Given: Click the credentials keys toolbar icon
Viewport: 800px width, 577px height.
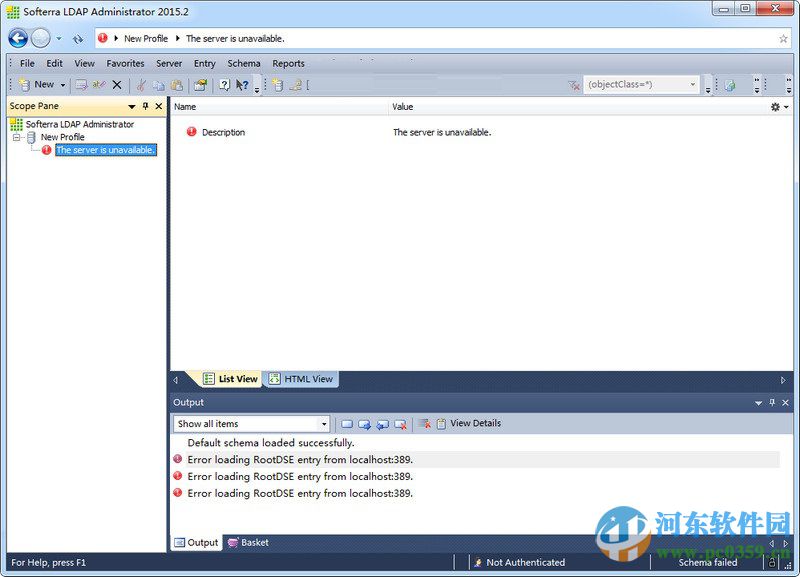Looking at the screenshot, I should 296,85.
